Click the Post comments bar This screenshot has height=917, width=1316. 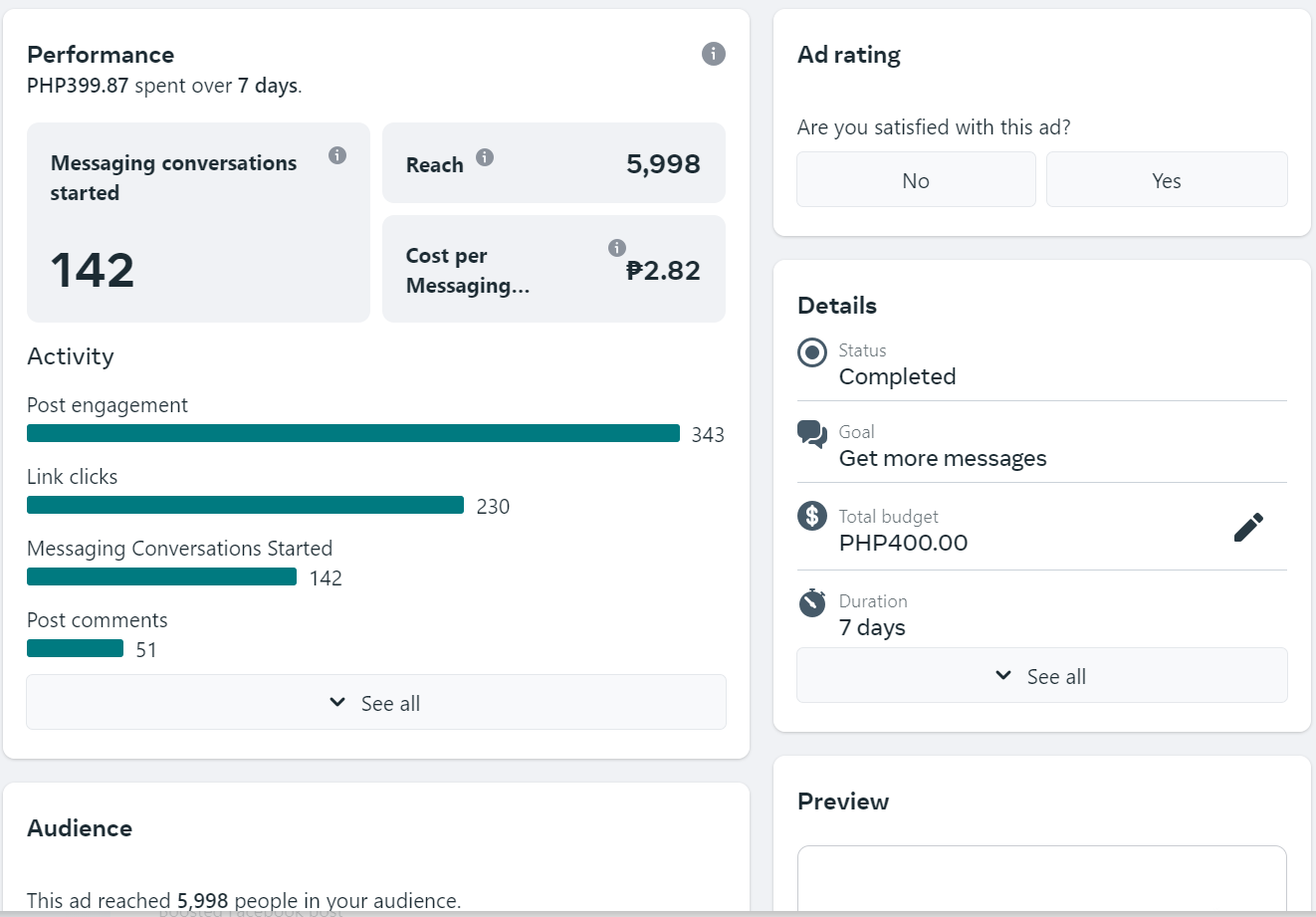pos(75,648)
